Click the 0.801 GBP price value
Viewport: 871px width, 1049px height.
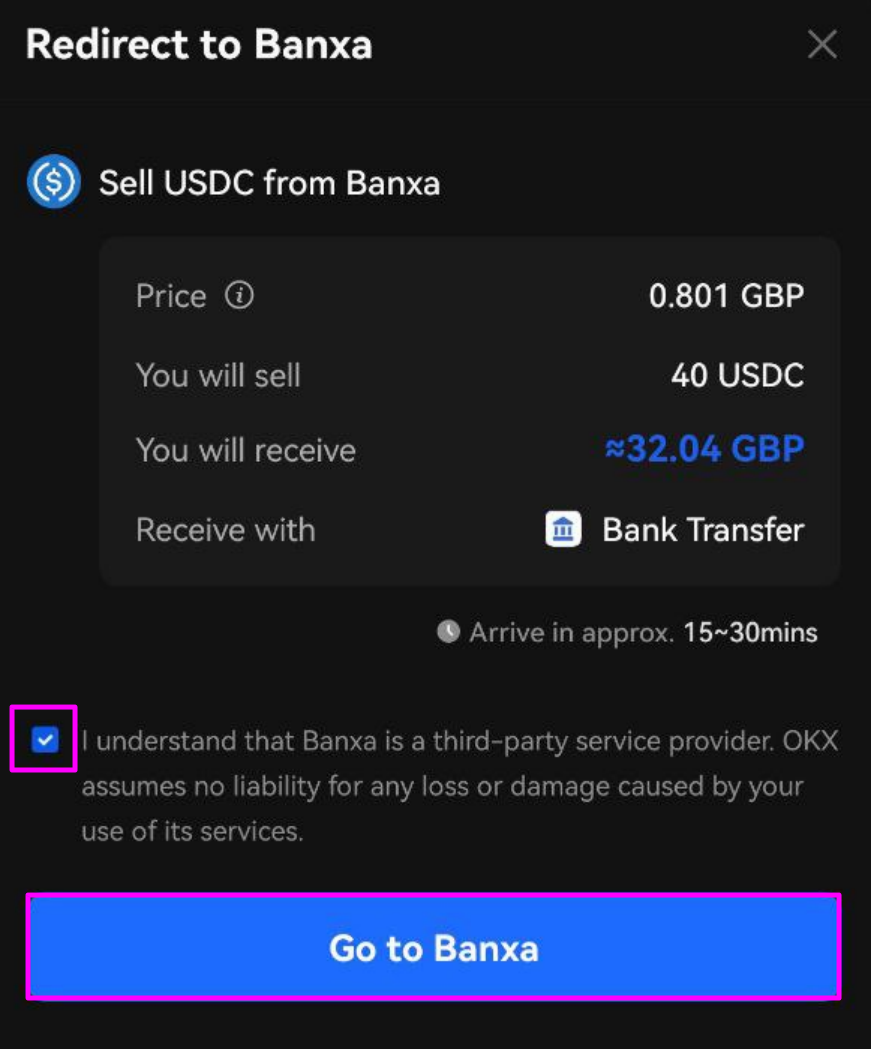tap(727, 296)
